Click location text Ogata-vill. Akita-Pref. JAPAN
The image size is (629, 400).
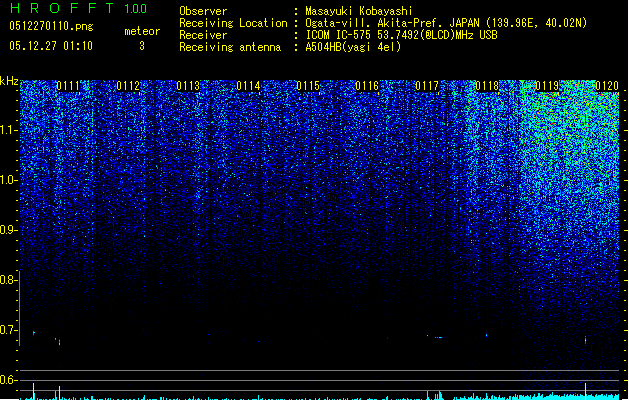(x=392, y=23)
